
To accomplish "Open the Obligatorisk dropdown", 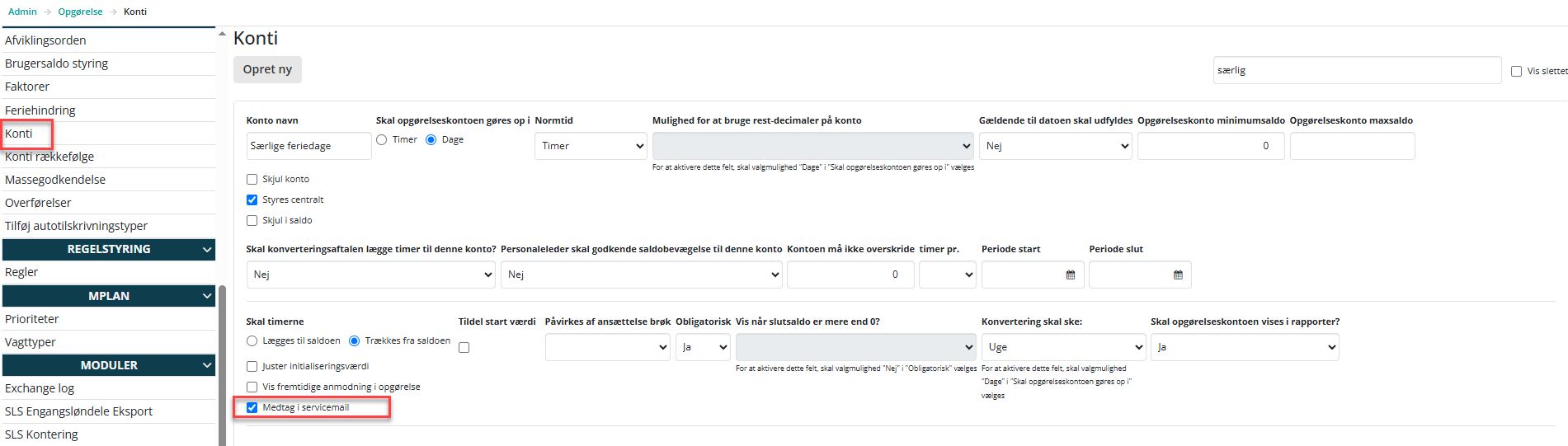I will click(x=703, y=347).
